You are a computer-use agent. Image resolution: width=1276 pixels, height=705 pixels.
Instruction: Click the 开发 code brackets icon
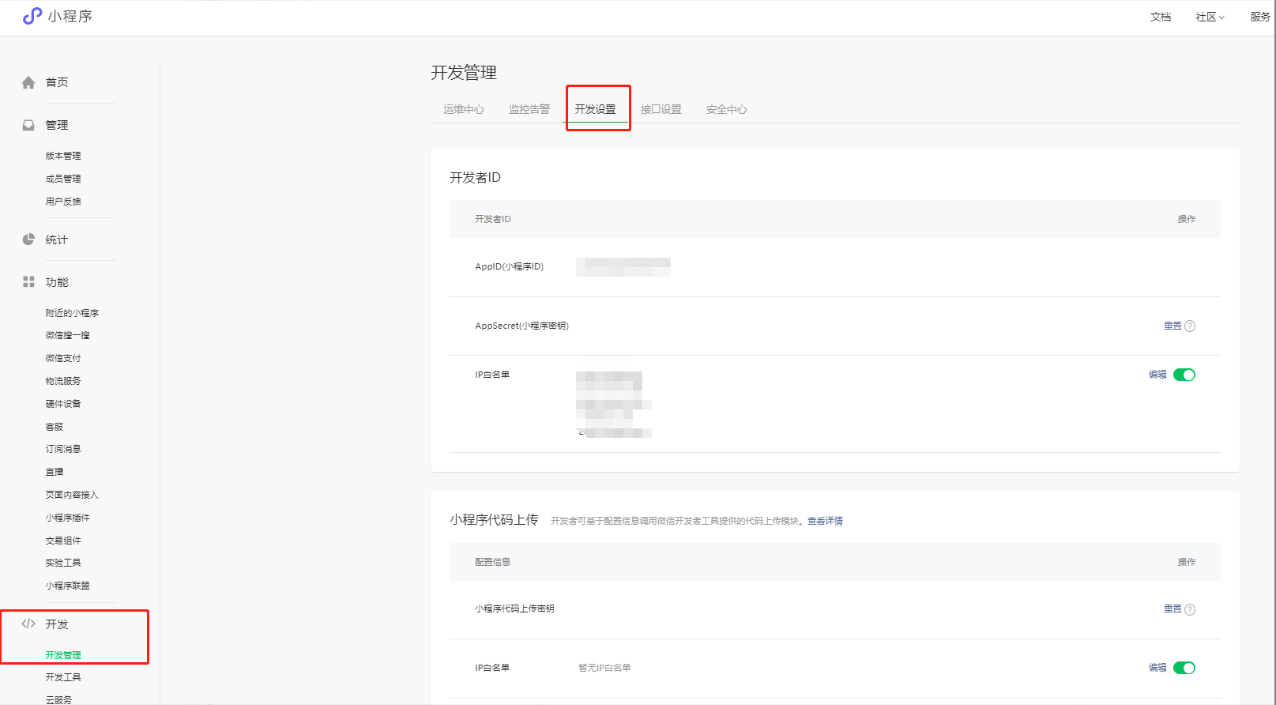click(x=29, y=624)
